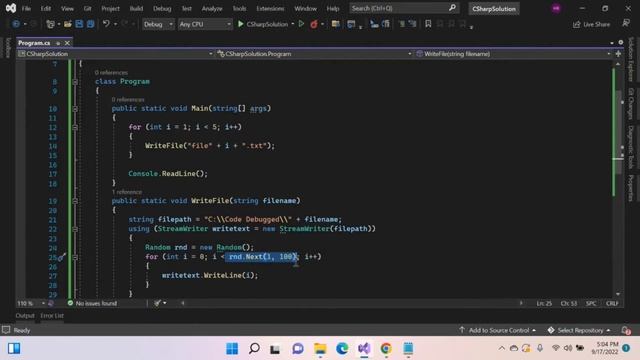Switch to the Output tab
This screenshot has width=640, height=360.
[25, 316]
